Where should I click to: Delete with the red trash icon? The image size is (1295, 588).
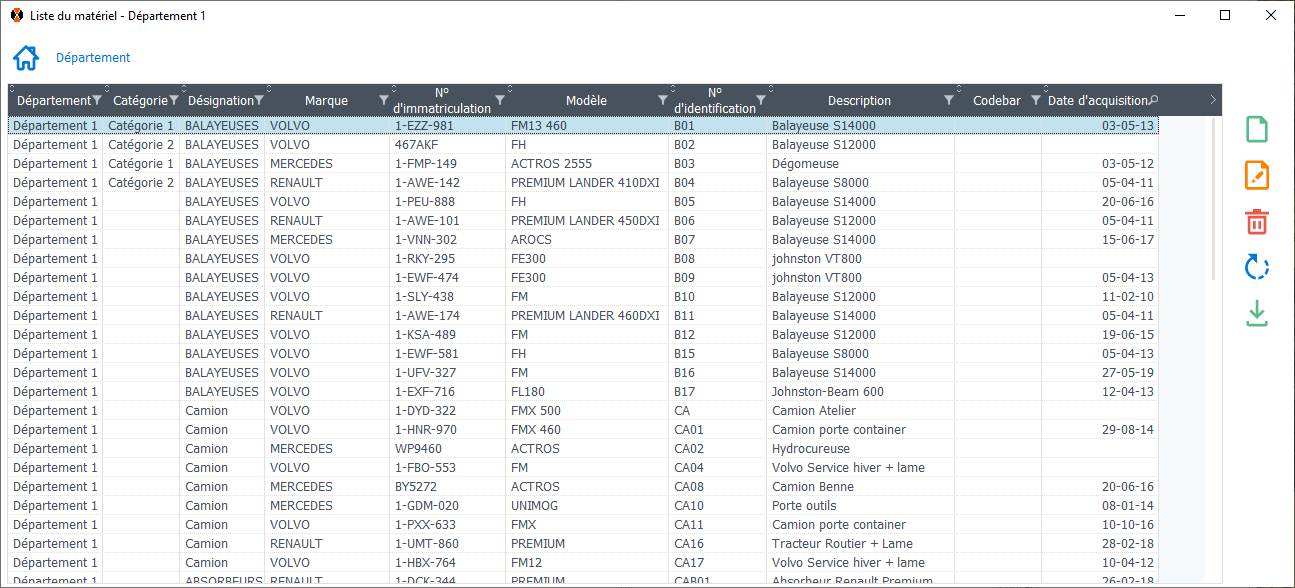pyautogui.click(x=1257, y=222)
